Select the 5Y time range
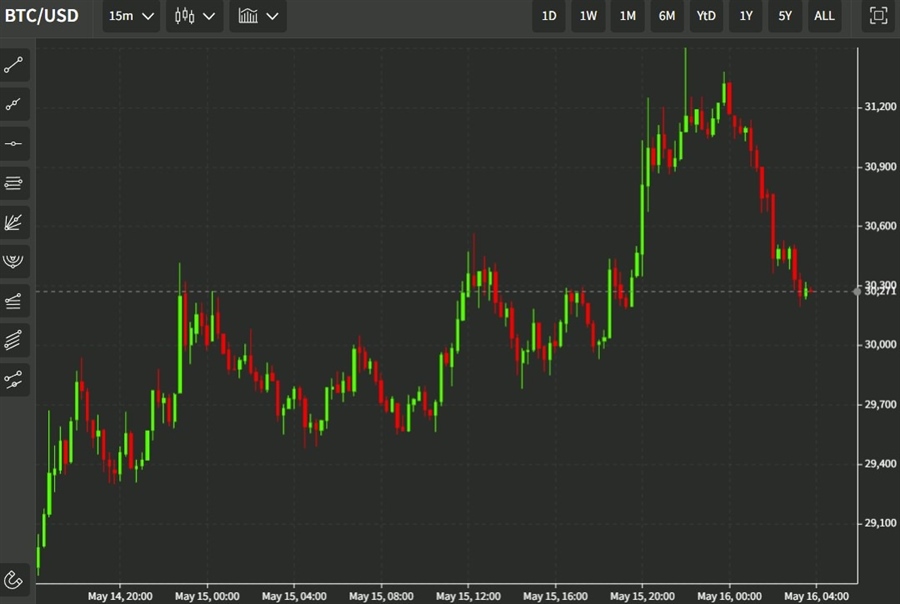The width and height of the screenshot is (900, 604). [785, 16]
